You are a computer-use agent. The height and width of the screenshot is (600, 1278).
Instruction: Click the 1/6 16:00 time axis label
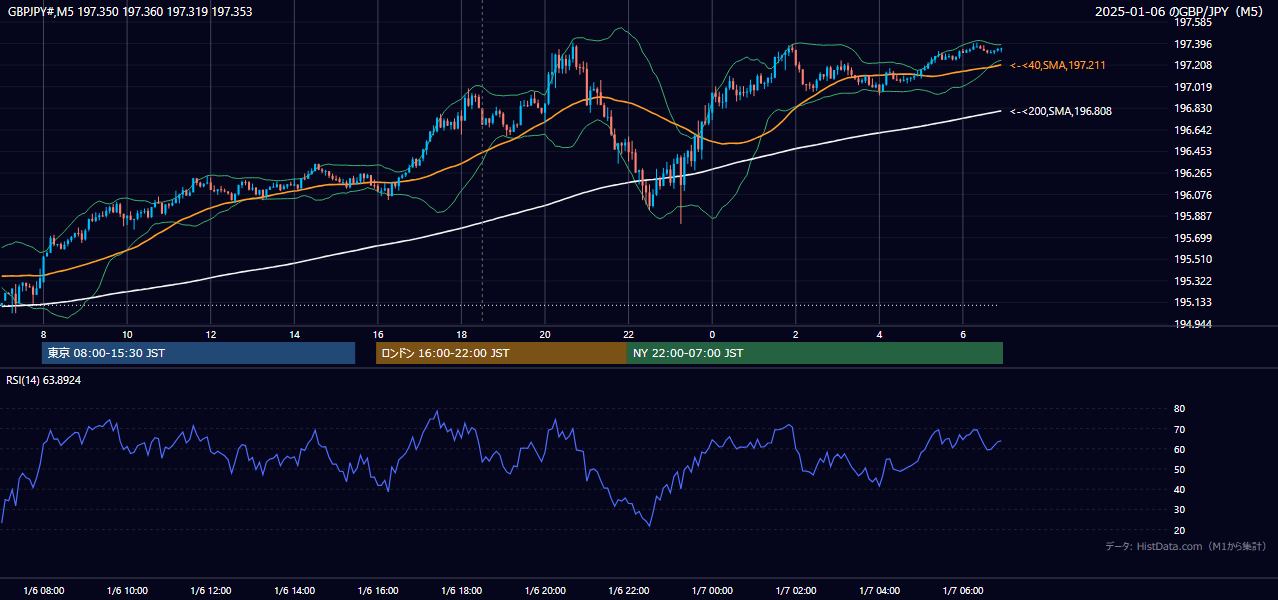point(378,590)
